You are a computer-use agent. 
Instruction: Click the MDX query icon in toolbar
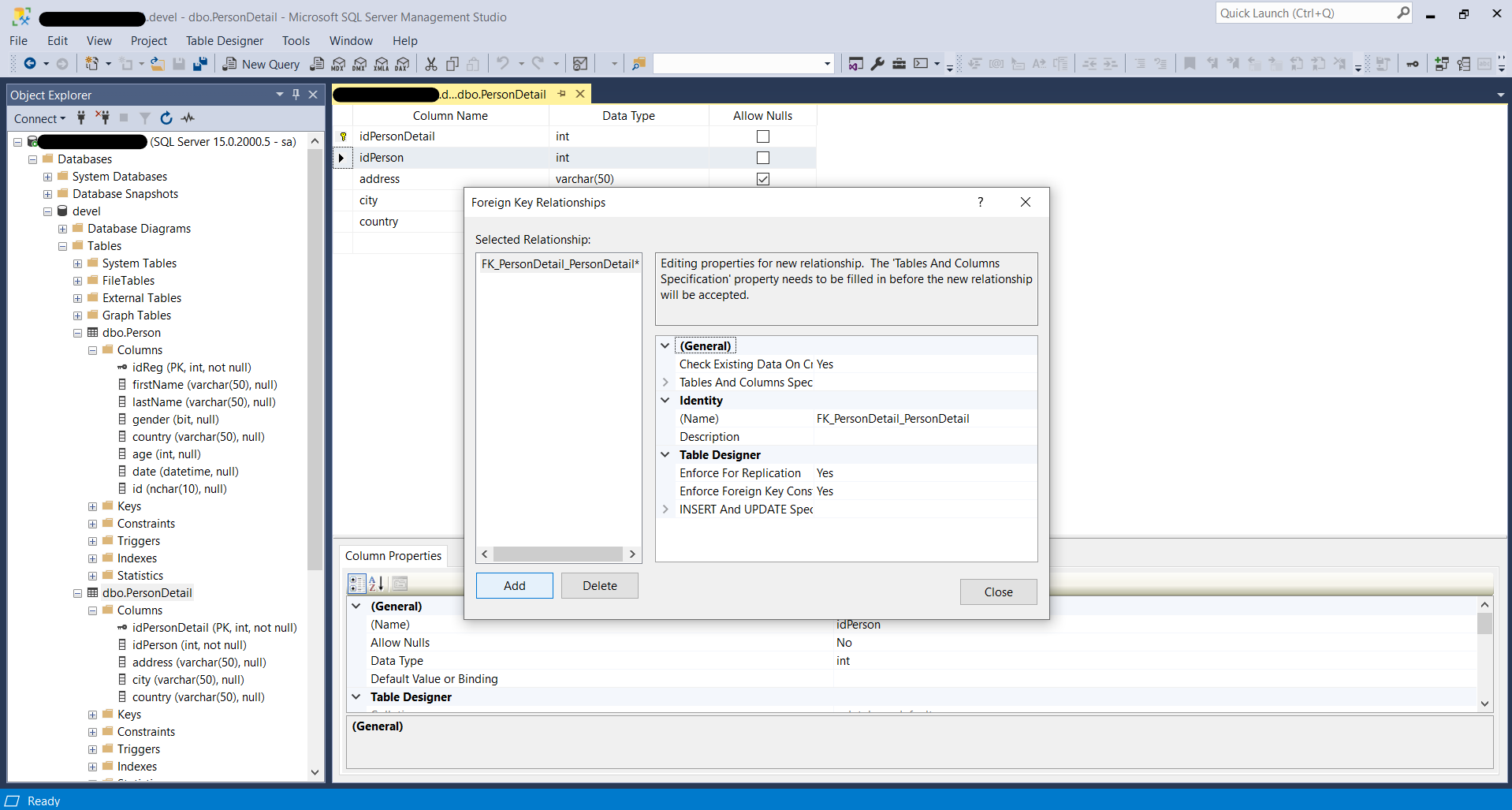tap(339, 64)
